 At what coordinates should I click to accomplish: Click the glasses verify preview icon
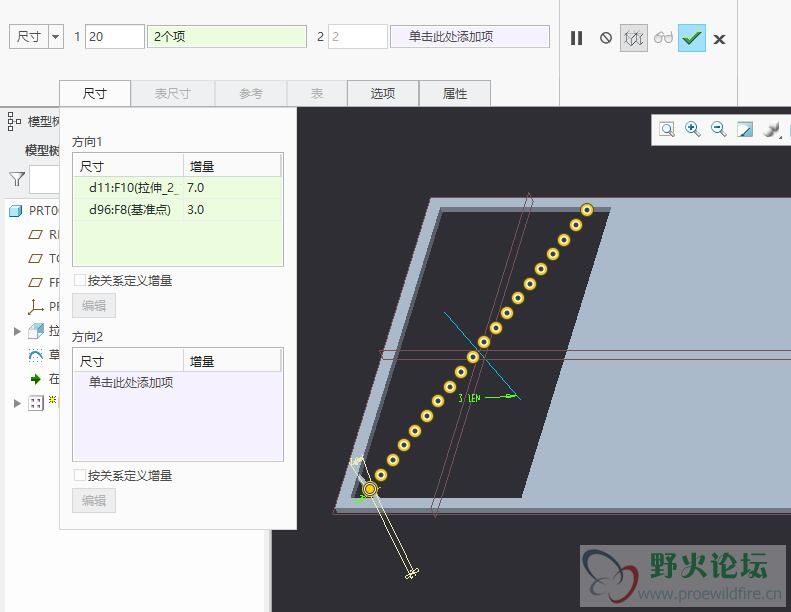point(663,37)
